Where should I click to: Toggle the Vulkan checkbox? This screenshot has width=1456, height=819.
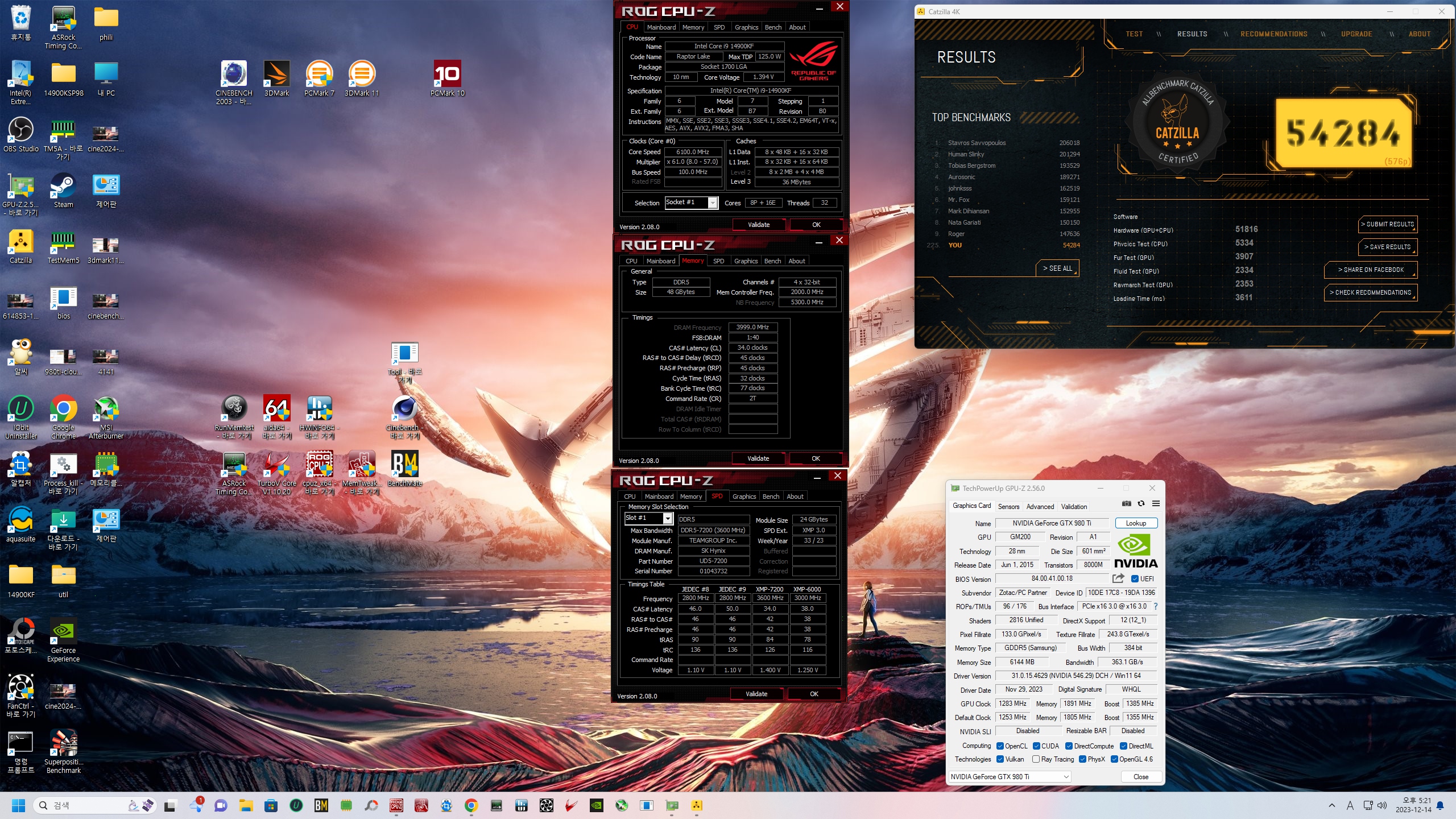(1000, 759)
